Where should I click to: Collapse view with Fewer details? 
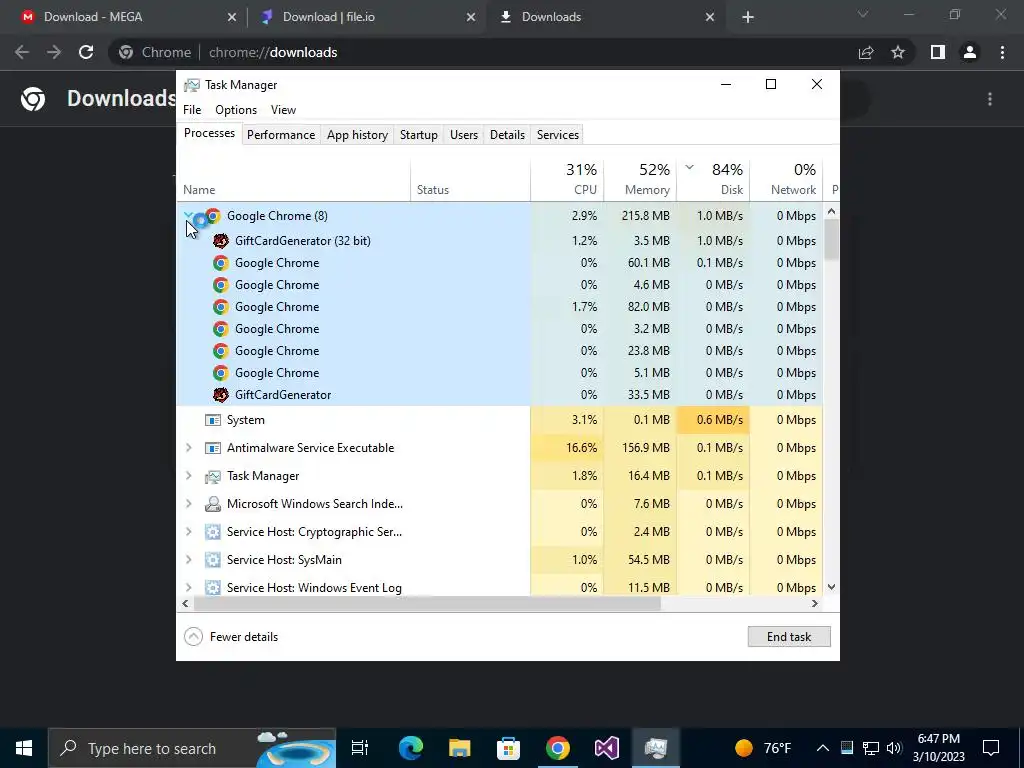(x=231, y=637)
